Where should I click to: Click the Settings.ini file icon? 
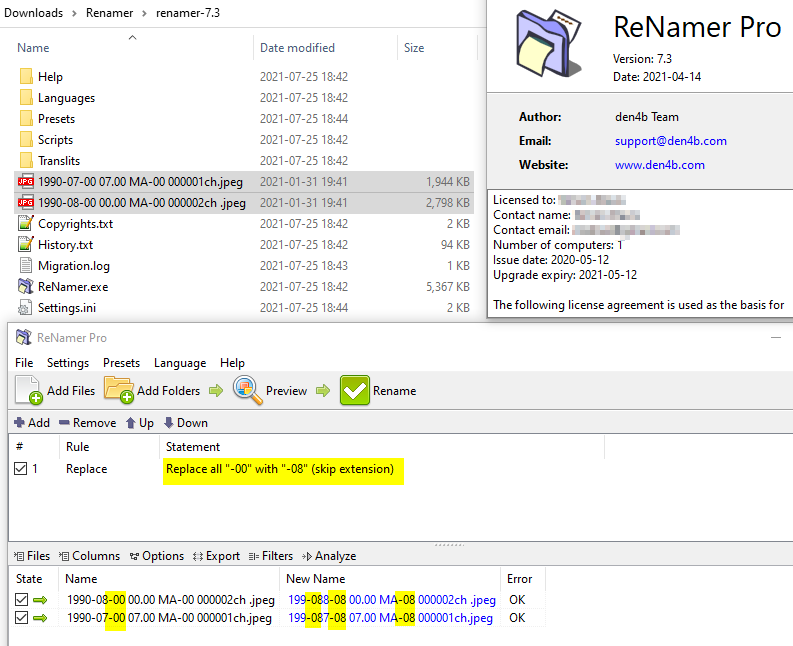[x=25, y=308]
